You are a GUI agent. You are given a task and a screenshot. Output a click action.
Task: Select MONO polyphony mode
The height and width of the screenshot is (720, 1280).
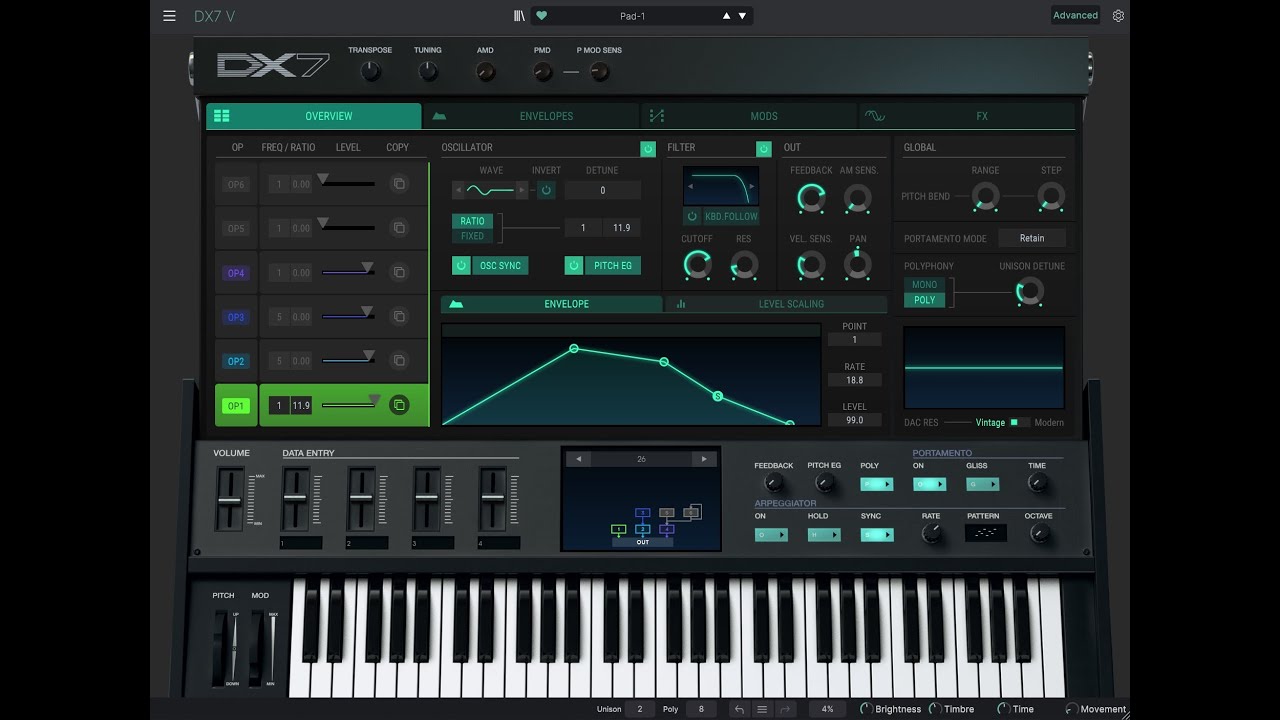(x=925, y=285)
